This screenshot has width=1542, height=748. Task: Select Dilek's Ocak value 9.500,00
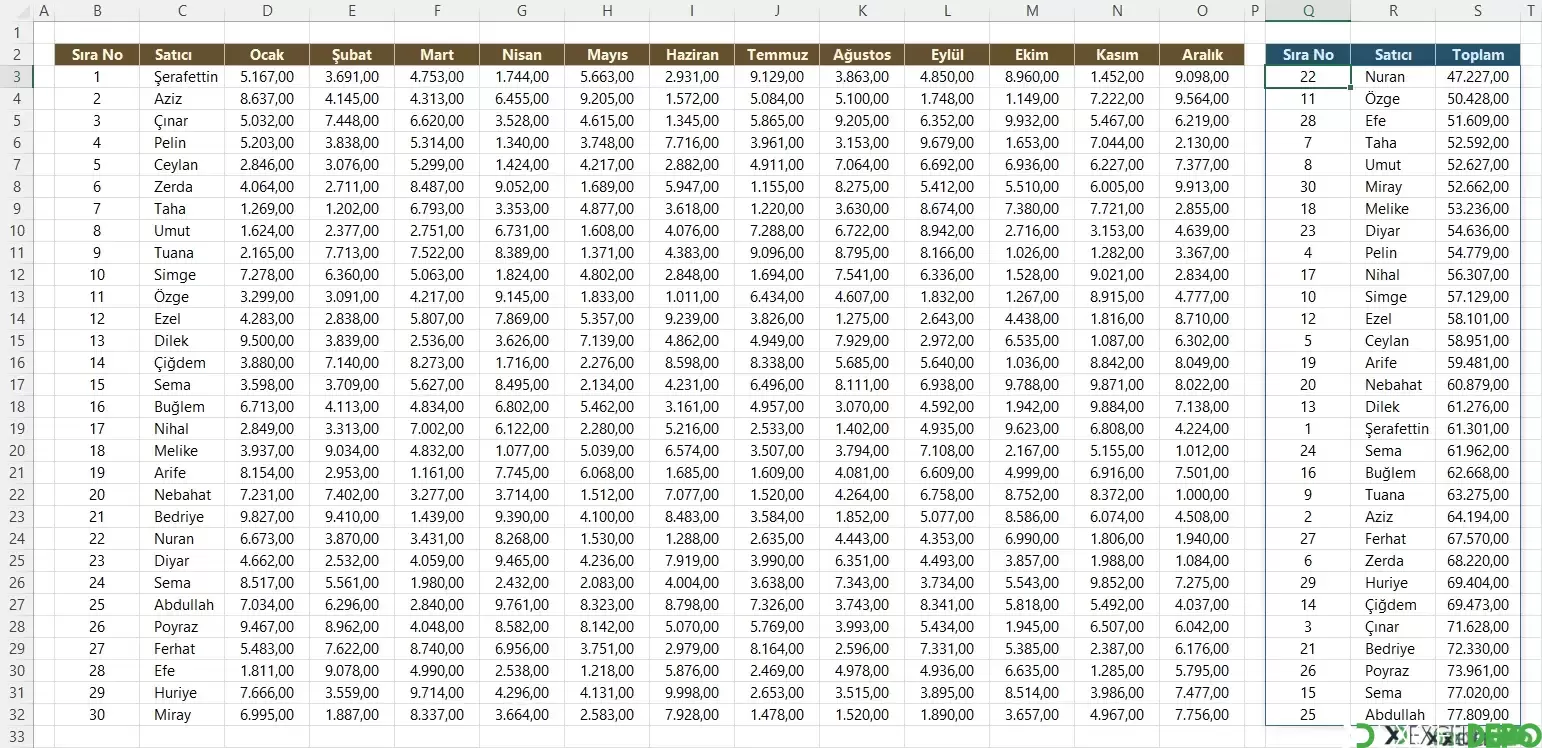(267, 341)
